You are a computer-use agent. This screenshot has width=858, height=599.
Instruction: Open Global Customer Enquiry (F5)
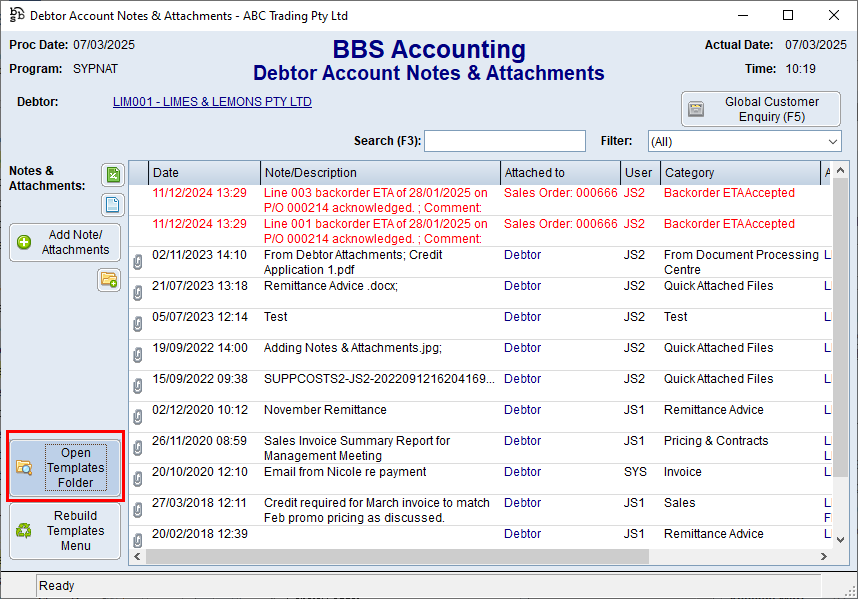760,109
